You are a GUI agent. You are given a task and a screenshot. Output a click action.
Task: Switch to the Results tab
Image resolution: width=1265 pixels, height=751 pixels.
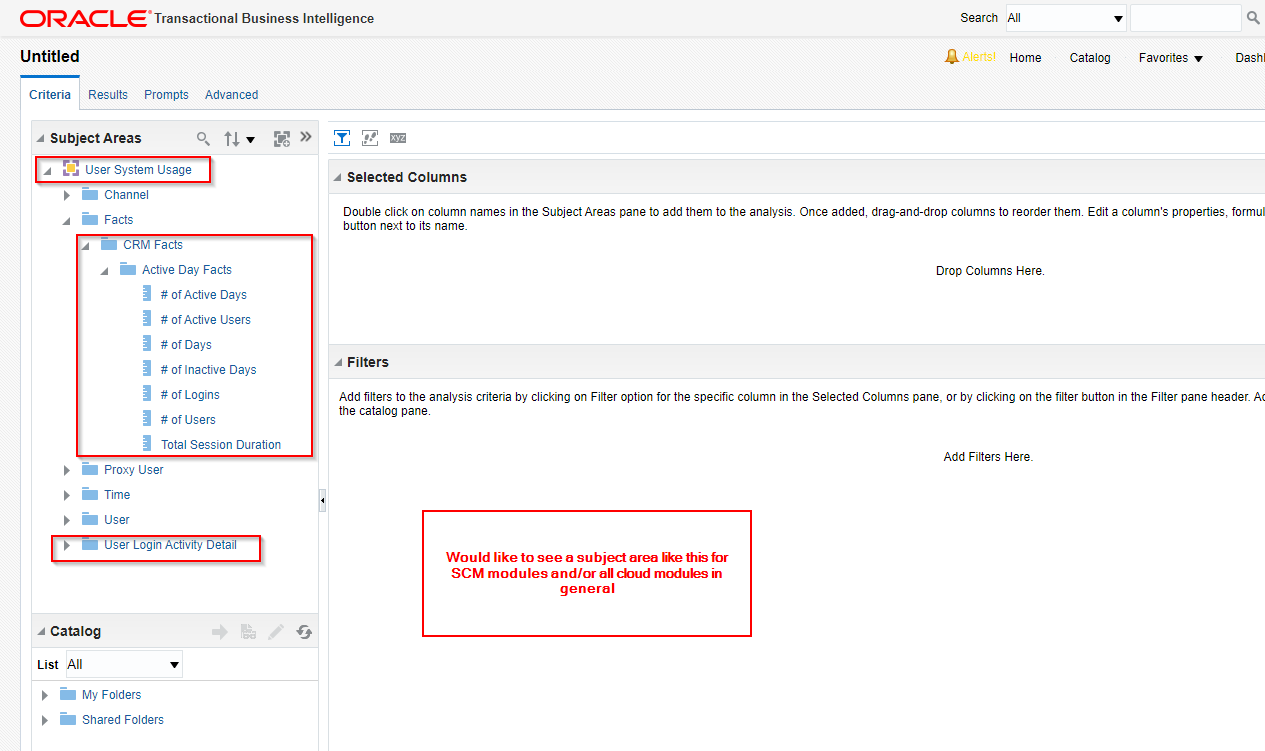[108, 95]
